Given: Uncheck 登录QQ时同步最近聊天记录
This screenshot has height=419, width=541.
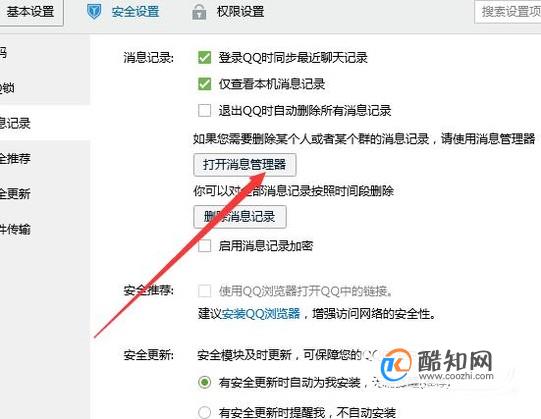Looking at the screenshot, I should pos(205,57).
